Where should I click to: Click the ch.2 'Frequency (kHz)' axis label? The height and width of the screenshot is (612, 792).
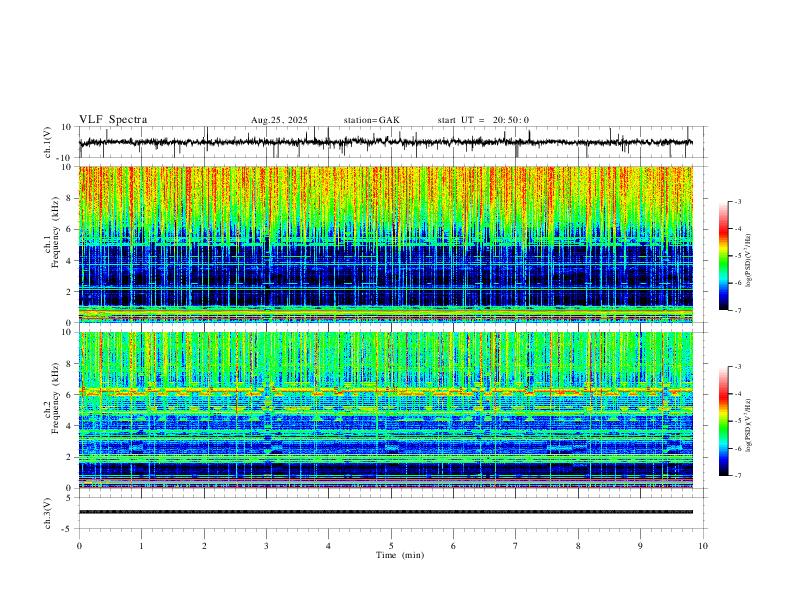pos(55,398)
